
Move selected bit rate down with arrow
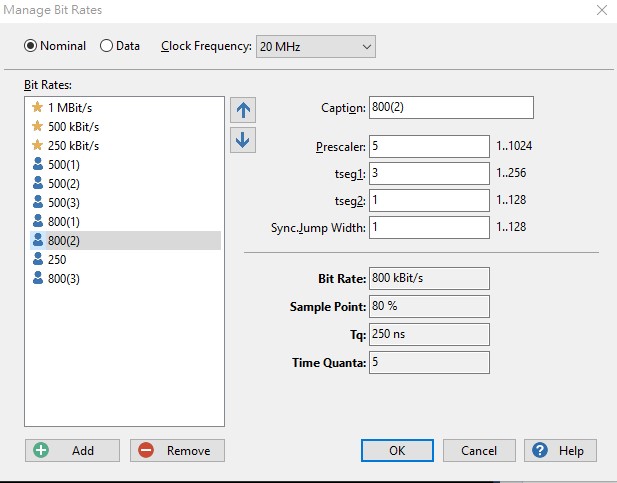243,140
